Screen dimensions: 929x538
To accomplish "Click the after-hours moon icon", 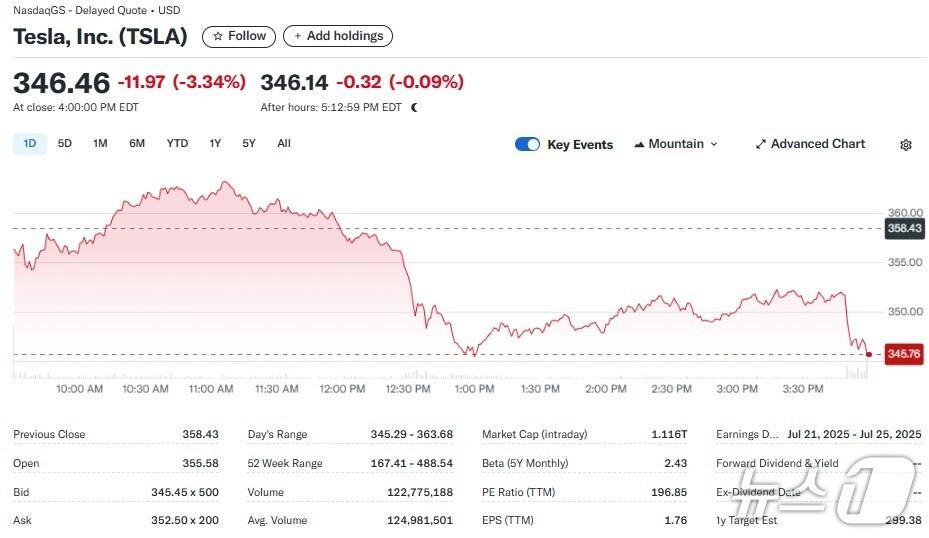I will point(414,107).
